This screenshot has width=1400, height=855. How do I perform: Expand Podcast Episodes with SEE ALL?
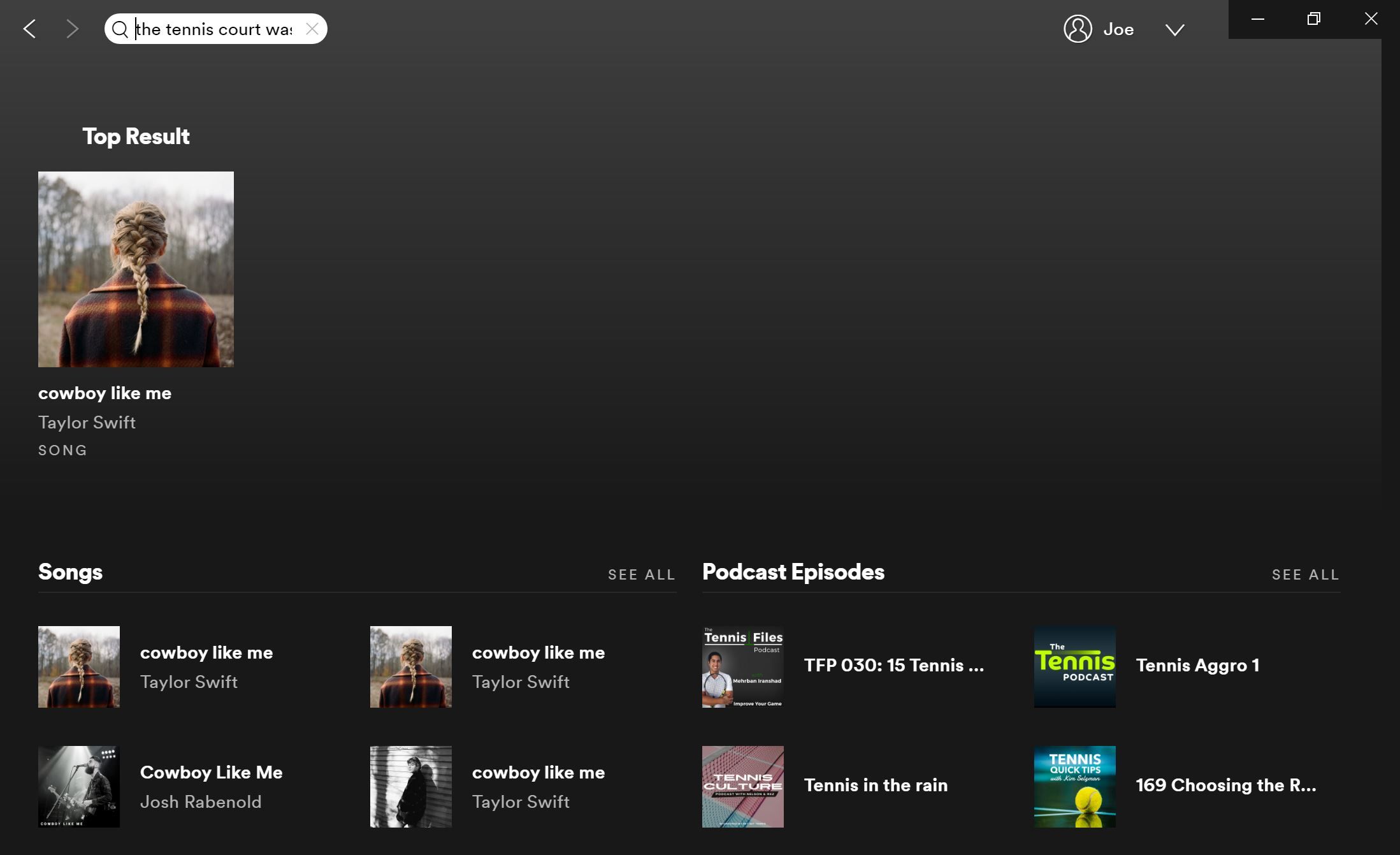coord(1305,574)
